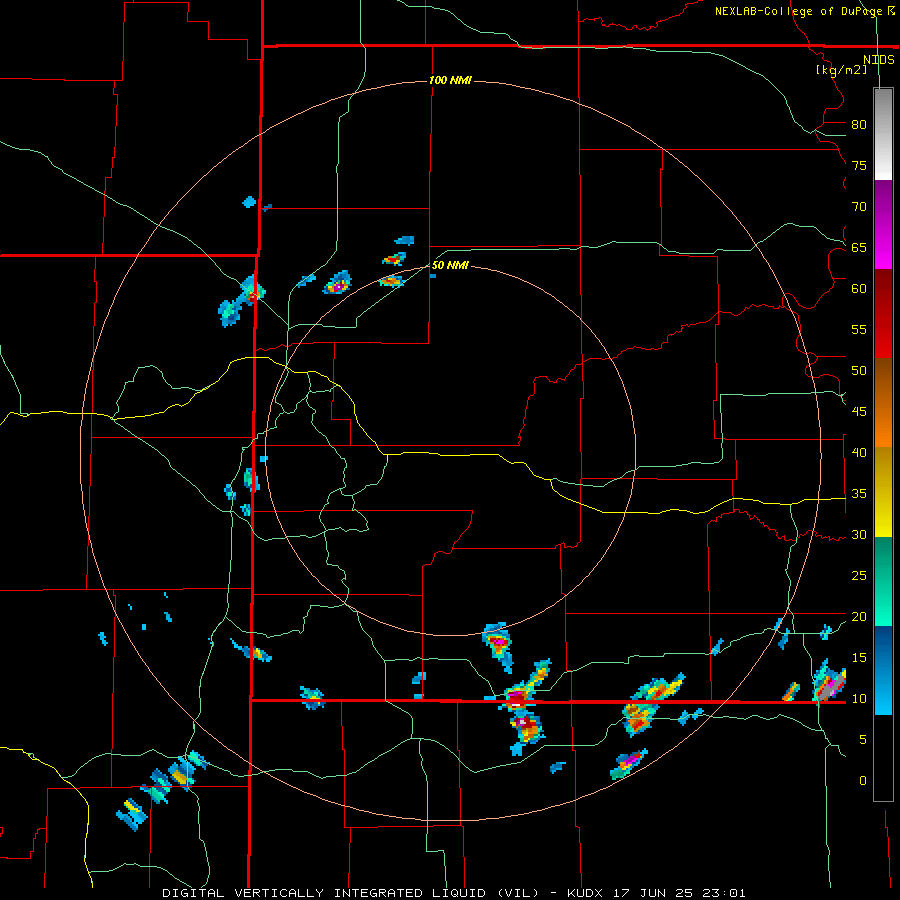Click the scale value "80"
Screen dimensions: 900x900
tap(859, 125)
